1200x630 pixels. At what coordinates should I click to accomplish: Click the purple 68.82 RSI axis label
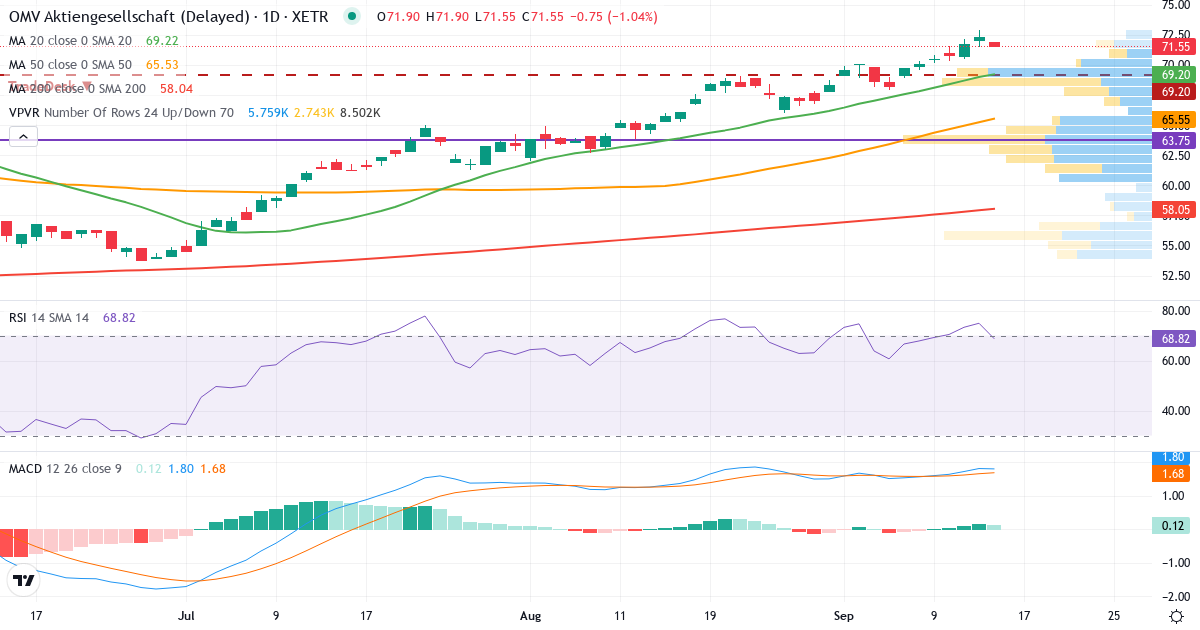(1175, 339)
